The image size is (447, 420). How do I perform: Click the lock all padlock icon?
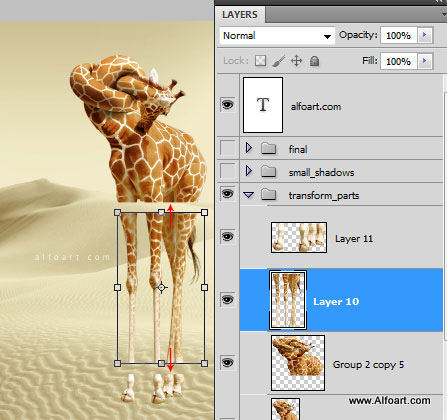314,61
